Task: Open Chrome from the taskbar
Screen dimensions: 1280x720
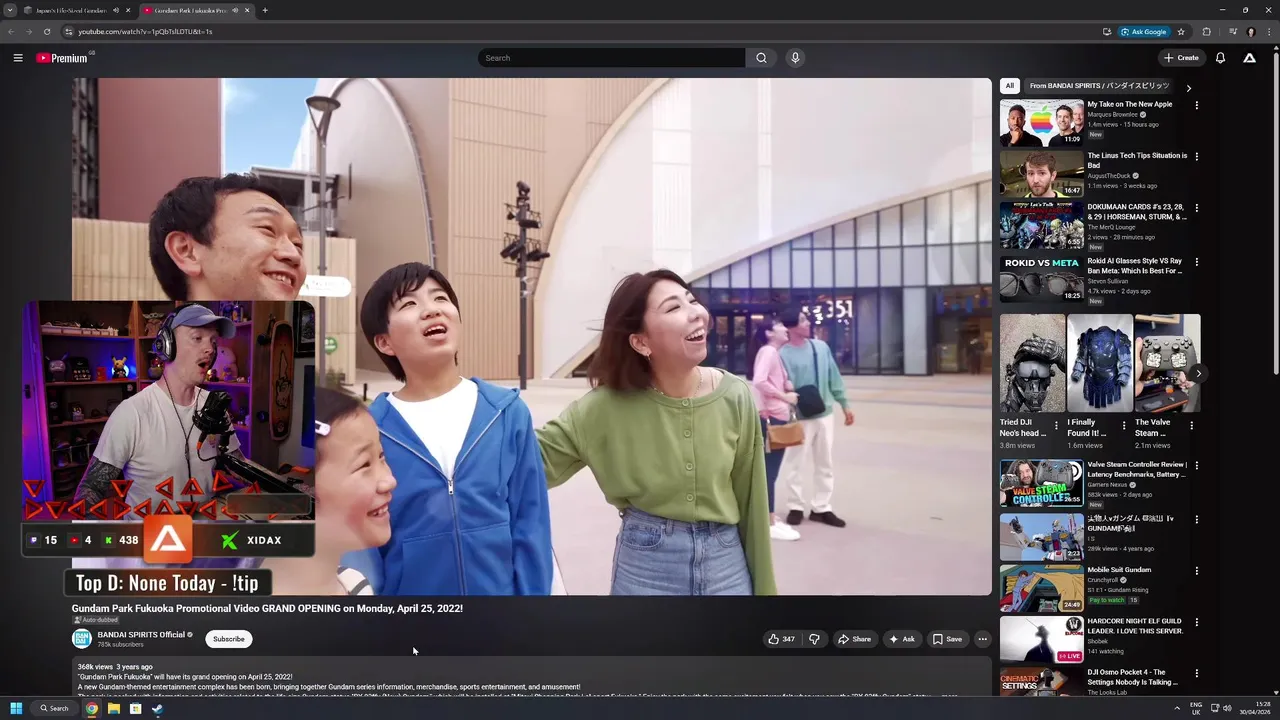Action: pyautogui.click(x=91, y=709)
